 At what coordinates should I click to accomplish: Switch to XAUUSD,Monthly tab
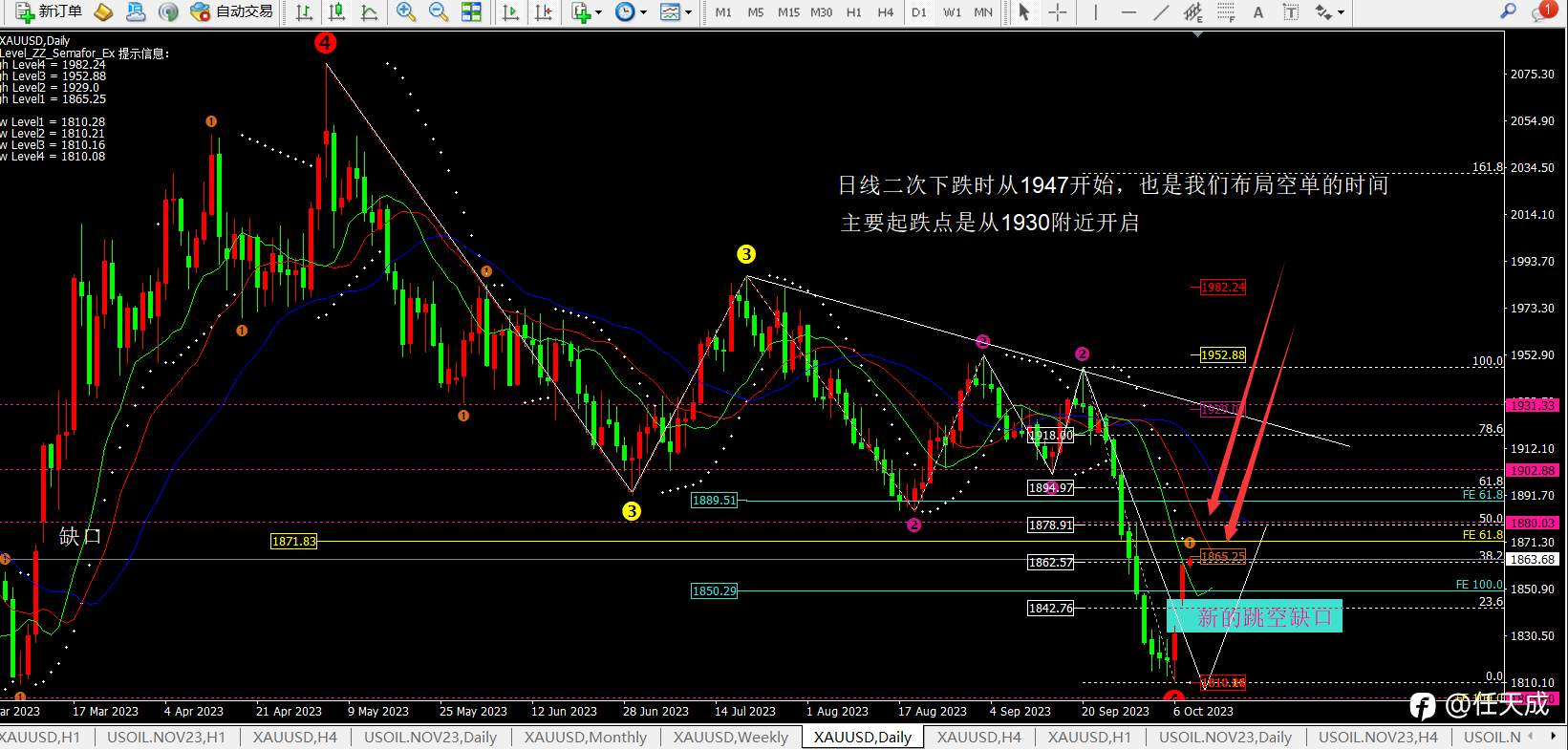(586, 737)
